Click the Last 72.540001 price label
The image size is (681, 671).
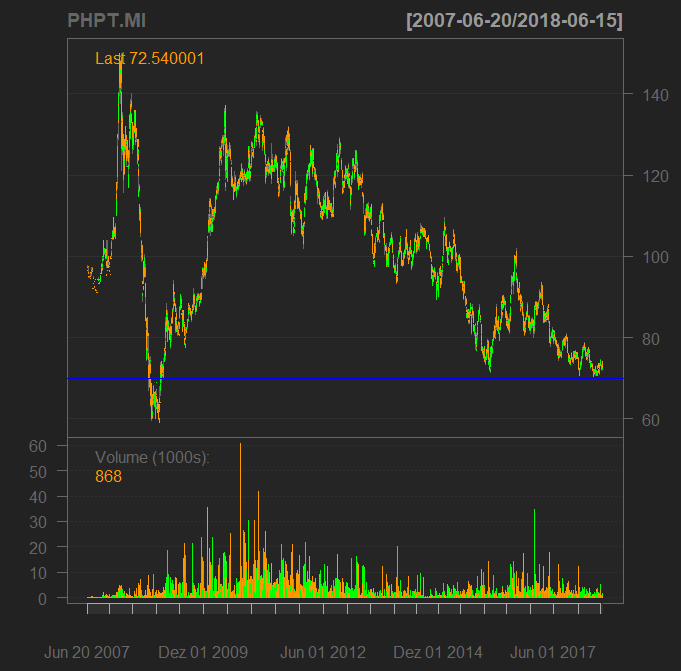point(150,58)
